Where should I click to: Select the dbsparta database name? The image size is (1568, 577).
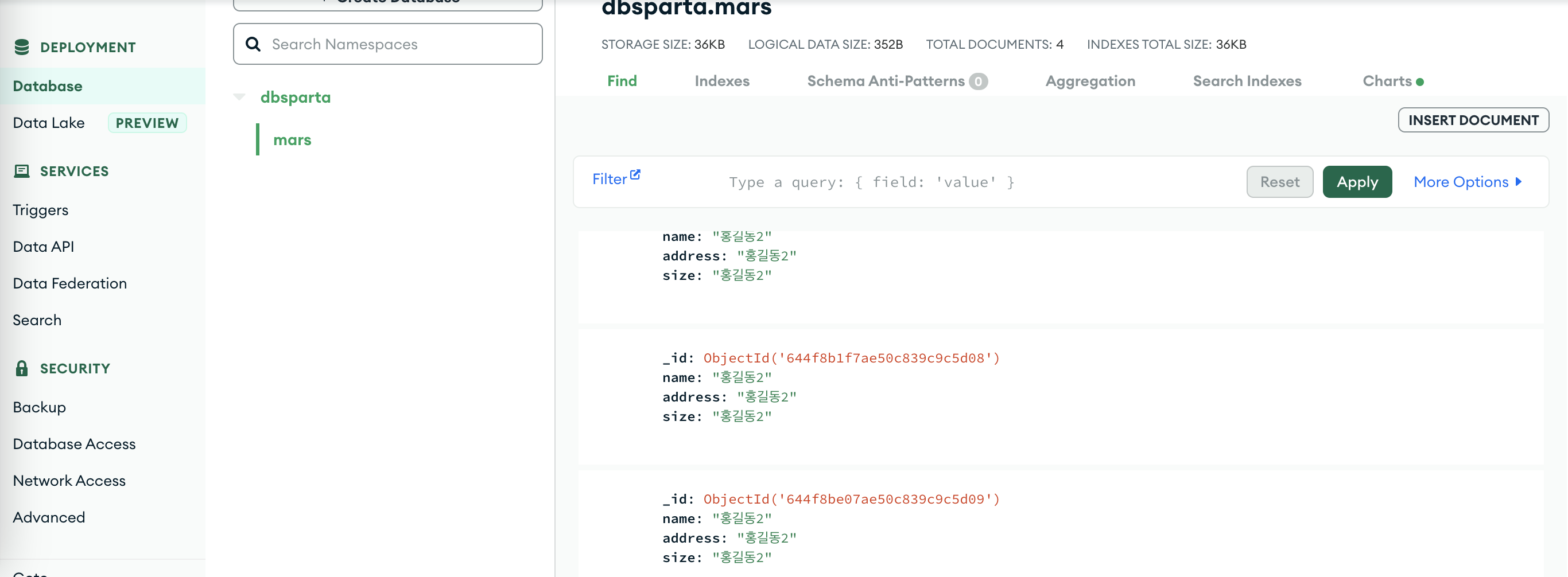click(295, 98)
